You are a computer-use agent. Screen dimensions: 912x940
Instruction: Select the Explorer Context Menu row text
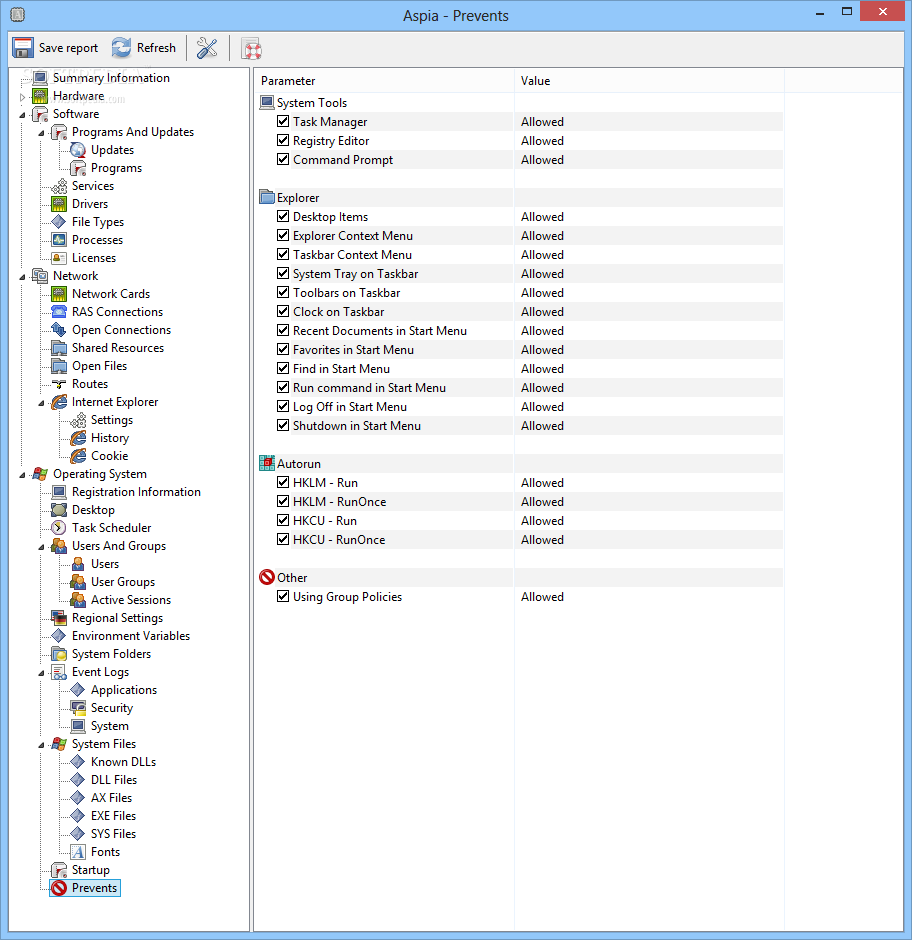click(x=353, y=236)
